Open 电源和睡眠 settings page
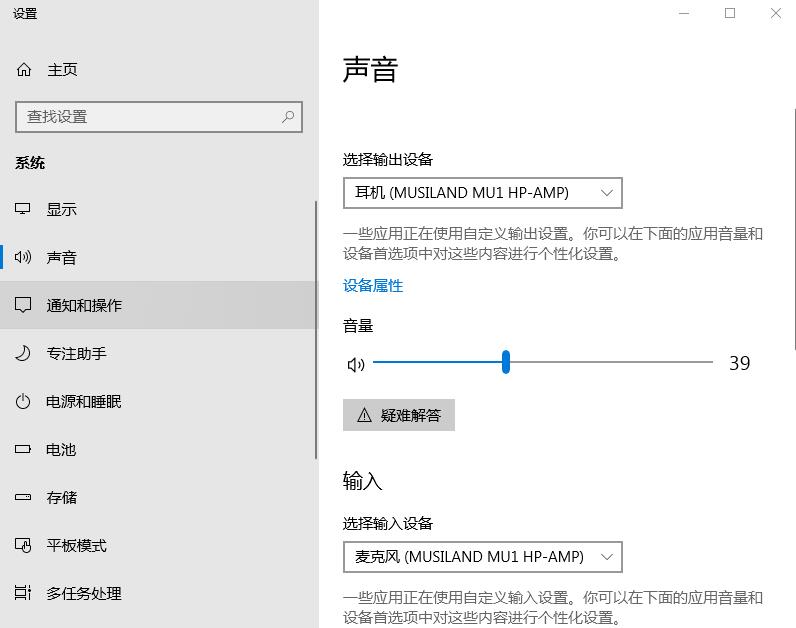 [x=83, y=401]
